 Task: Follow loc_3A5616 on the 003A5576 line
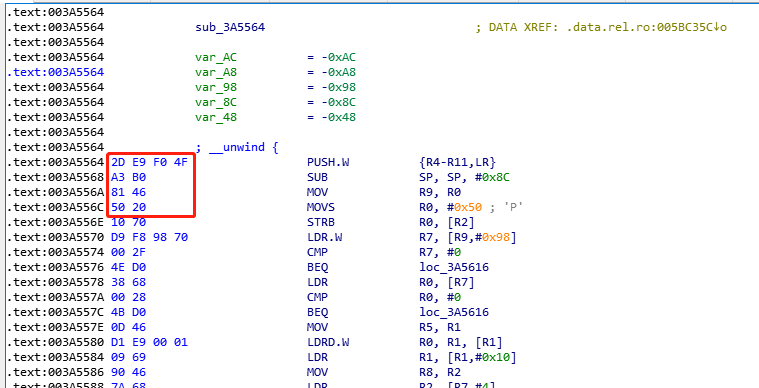(x=454, y=268)
